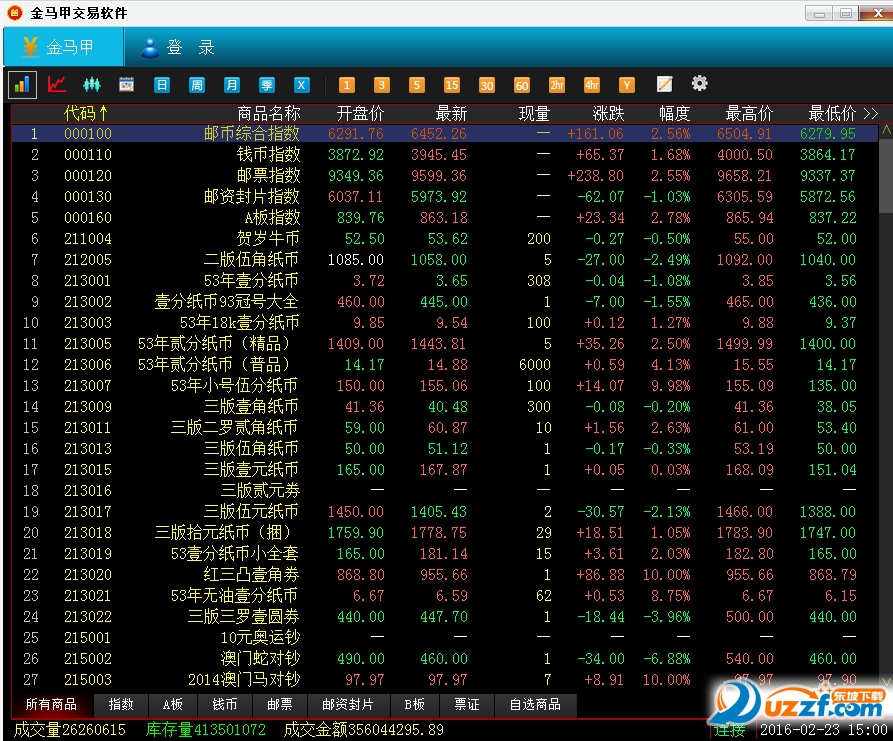Image resolution: width=893 pixels, height=741 pixels.
Task: Sort by the 最新 column header
Action: (451, 113)
